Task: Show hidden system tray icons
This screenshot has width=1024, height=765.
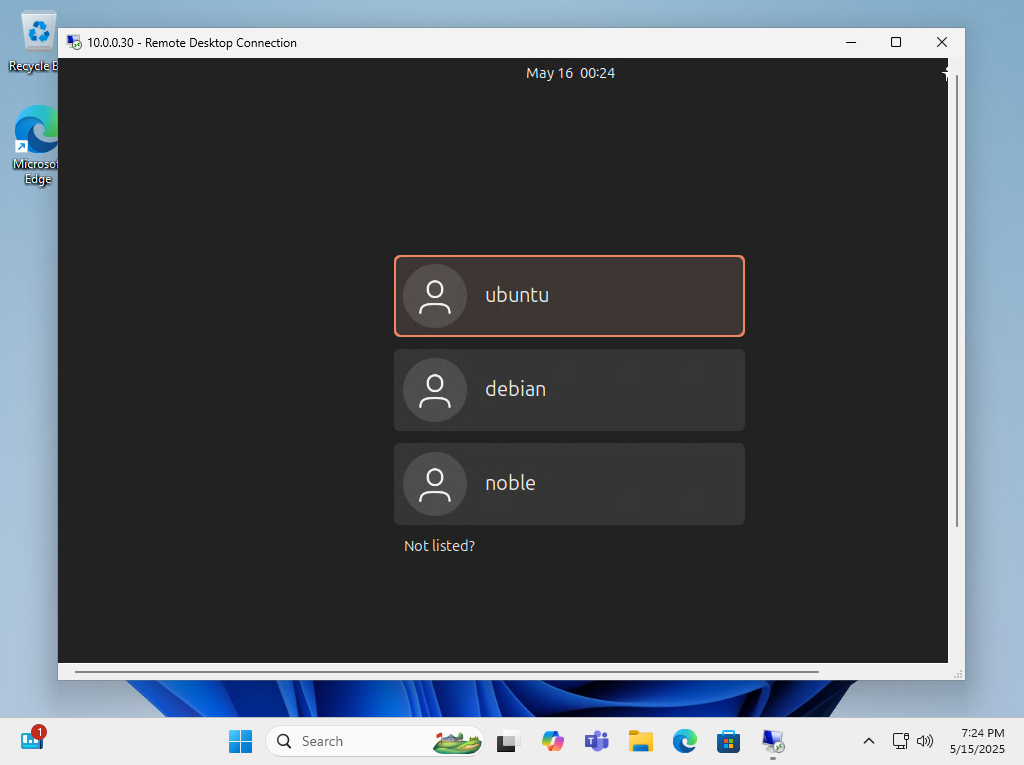Action: (x=869, y=741)
